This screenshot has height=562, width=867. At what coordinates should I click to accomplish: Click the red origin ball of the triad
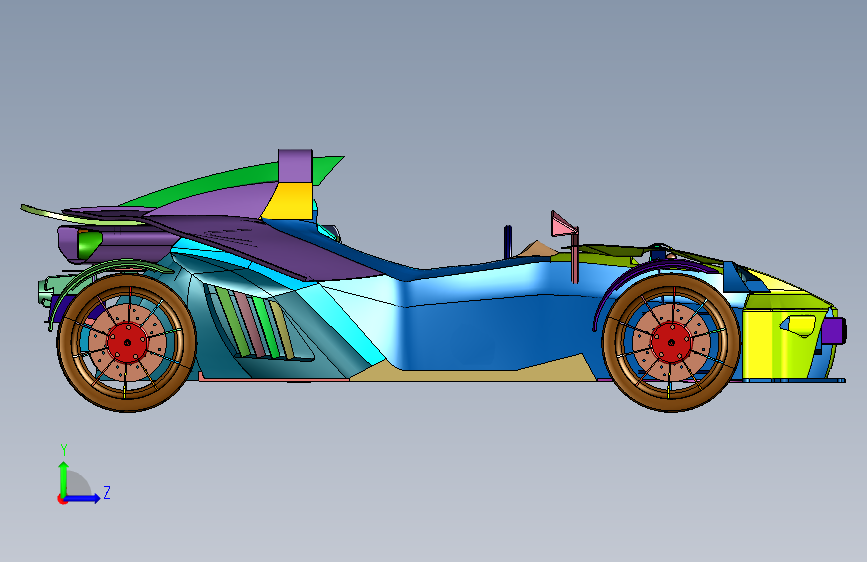pyautogui.click(x=62, y=499)
